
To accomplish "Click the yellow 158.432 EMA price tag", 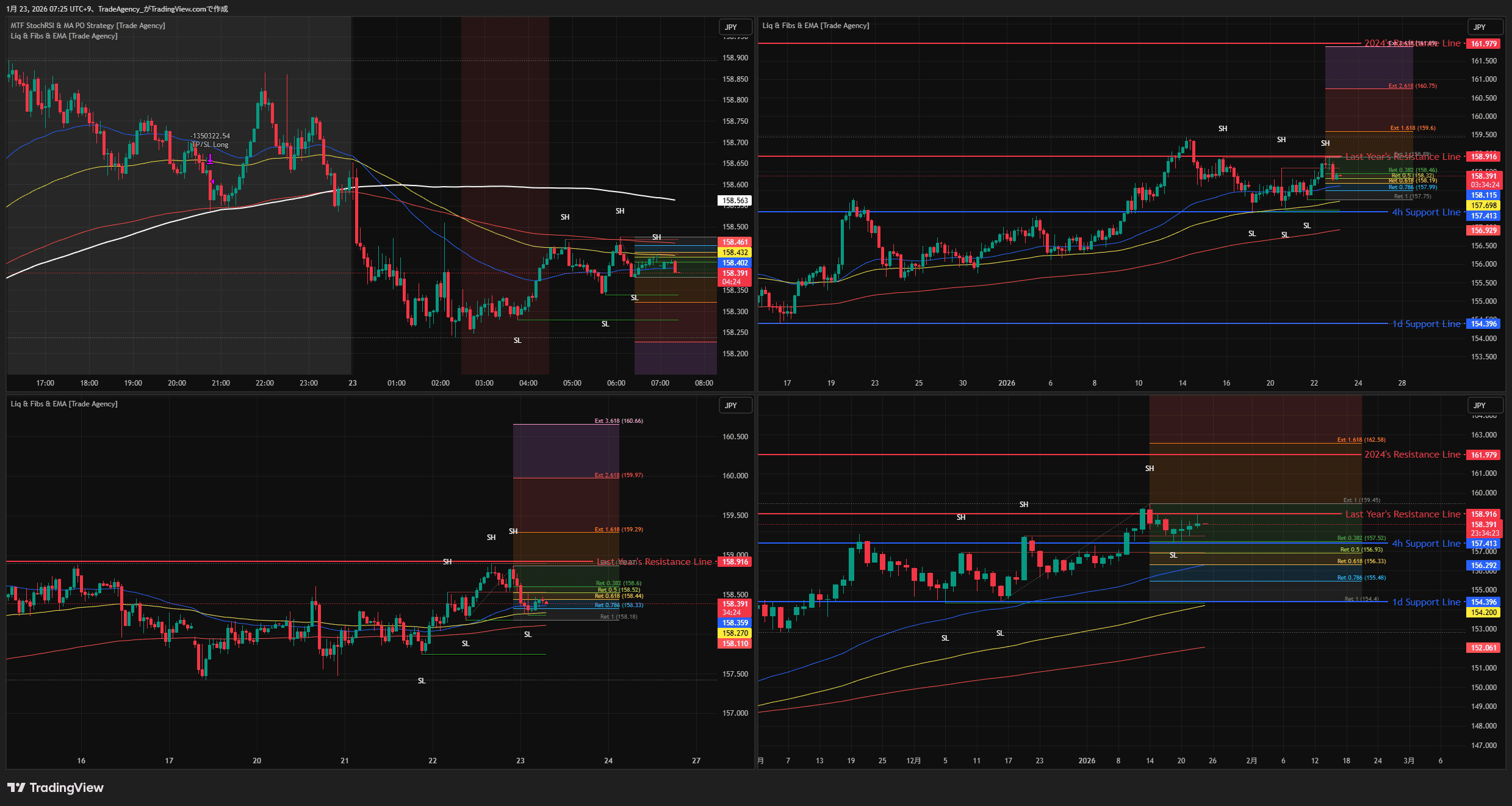I will [735, 253].
